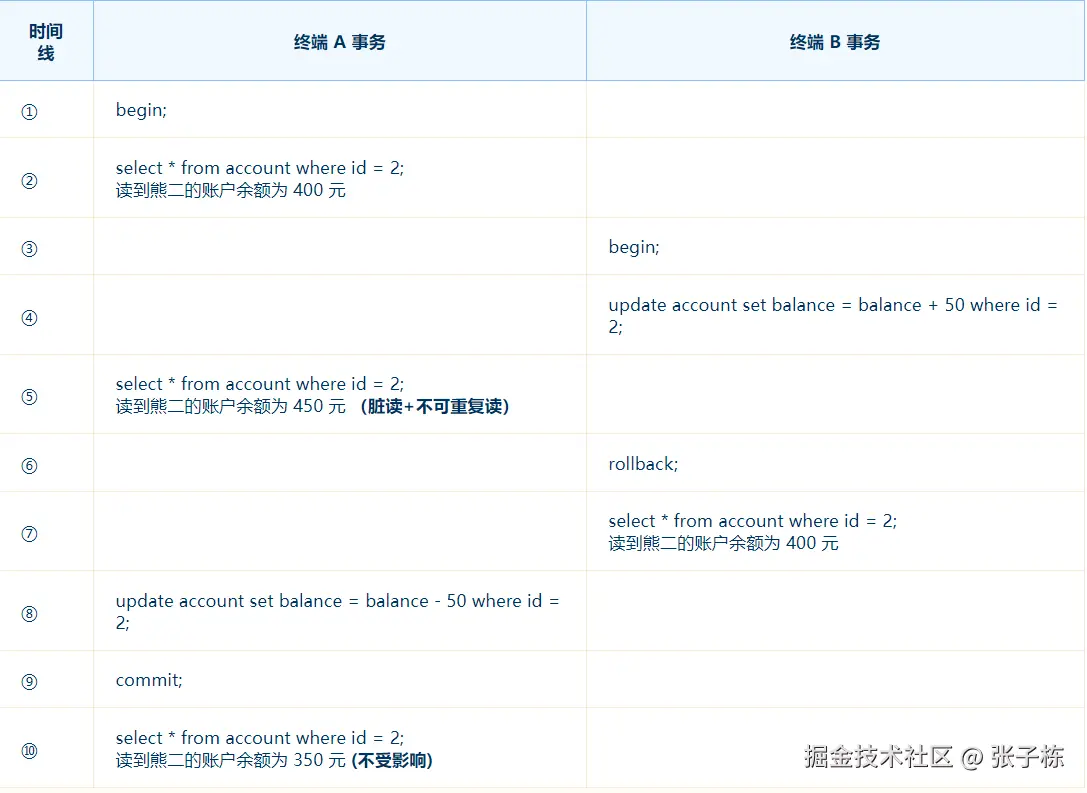Click the timeline number ⑤
The width and height of the screenshot is (1087, 793).
coord(29,397)
